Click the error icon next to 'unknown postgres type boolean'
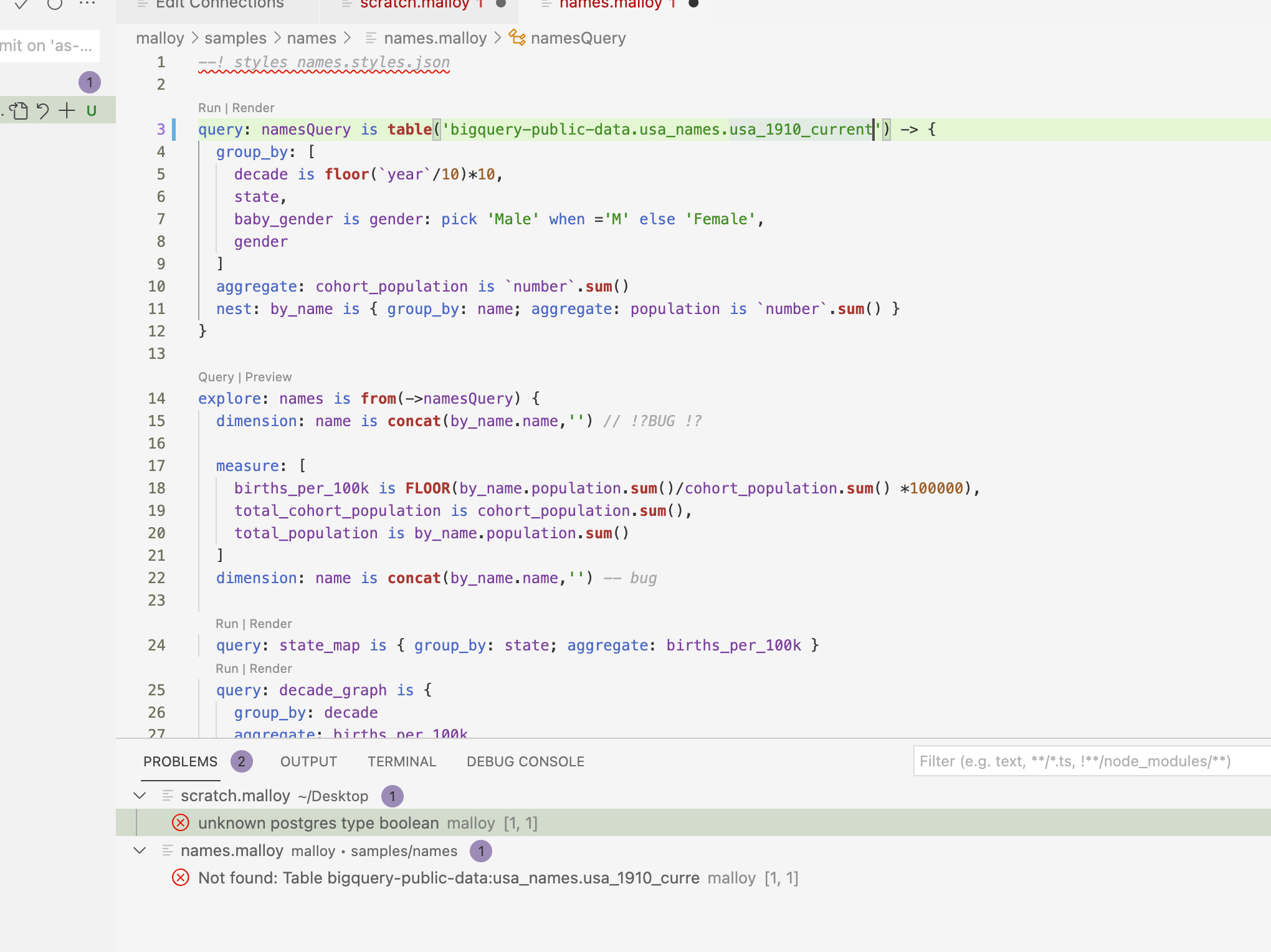Viewport: 1271px width, 952px height. (x=181, y=823)
